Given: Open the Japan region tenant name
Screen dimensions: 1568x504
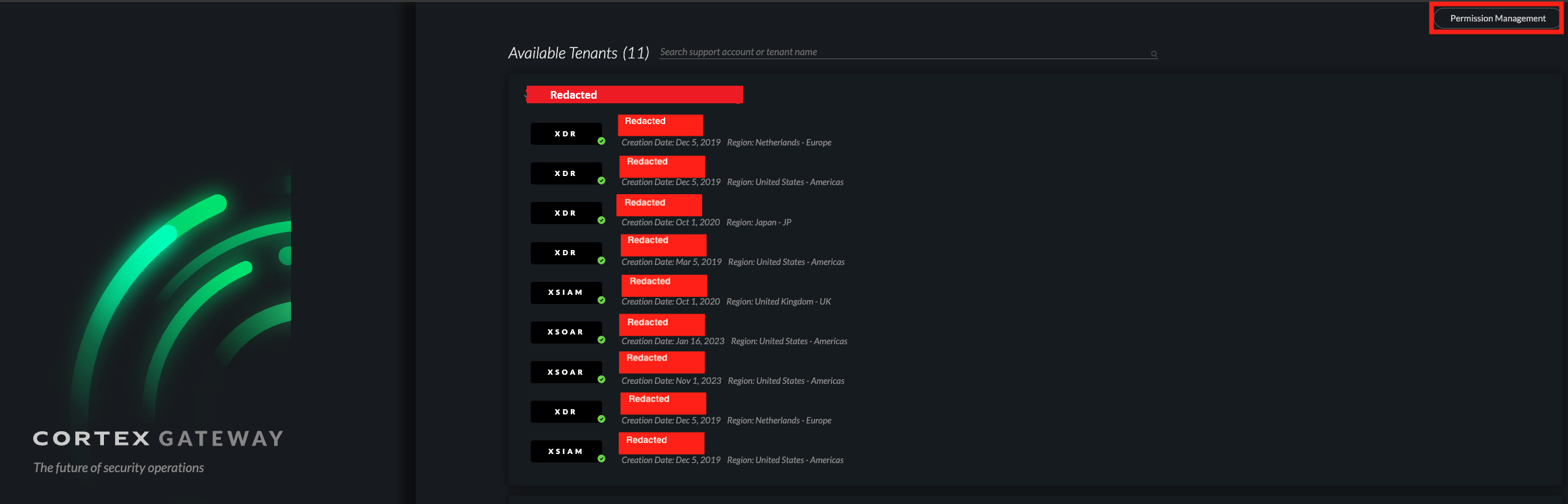Looking at the screenshot, I should pyautogui.click(x=659, y=205).
